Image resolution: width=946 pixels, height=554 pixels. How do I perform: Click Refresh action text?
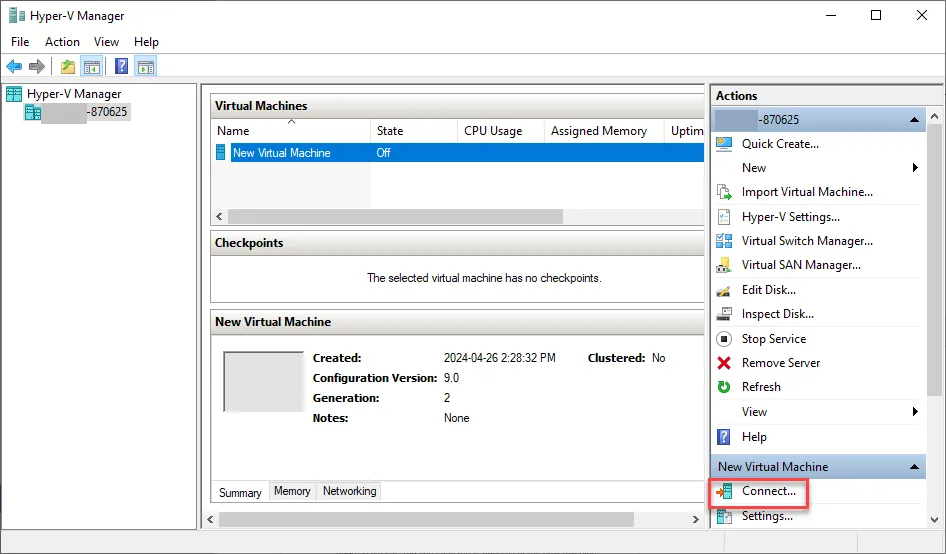(761, 387)
